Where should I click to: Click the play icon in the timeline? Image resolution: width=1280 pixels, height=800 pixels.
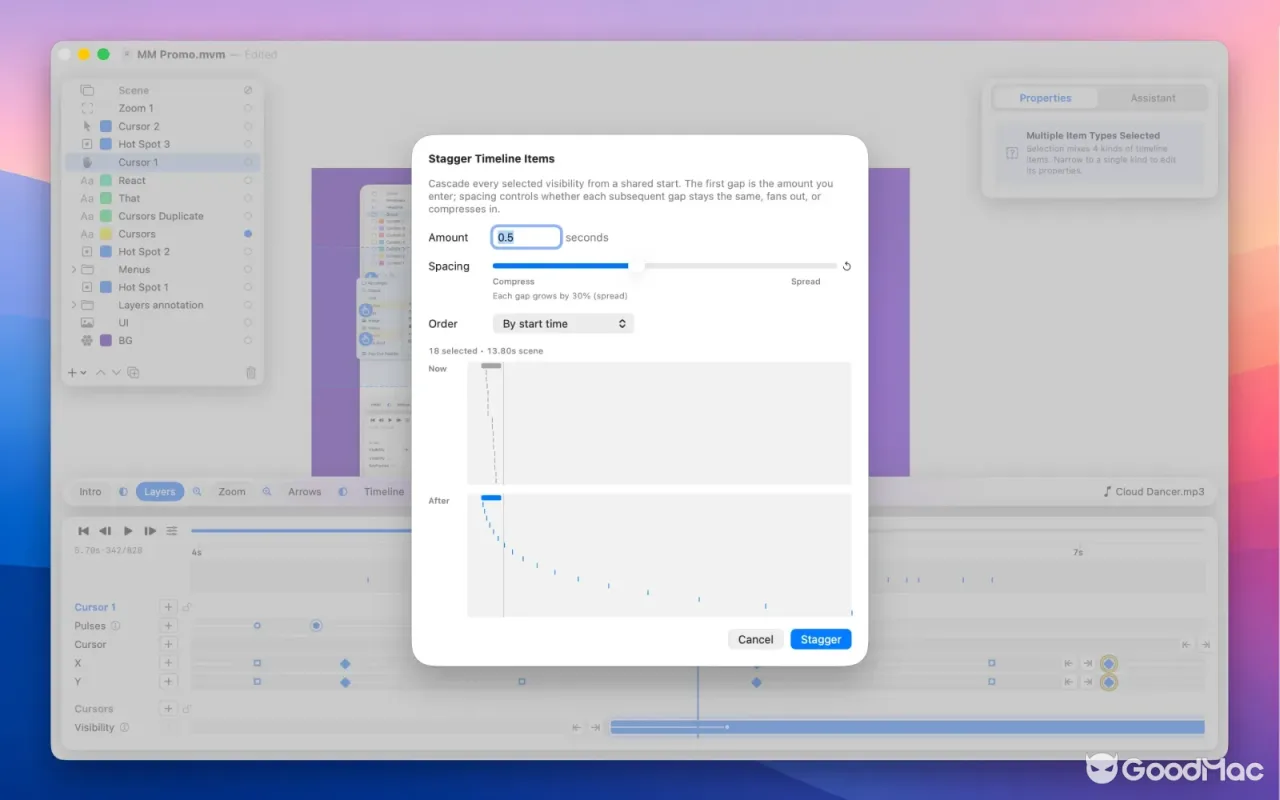tap(128, 531)
